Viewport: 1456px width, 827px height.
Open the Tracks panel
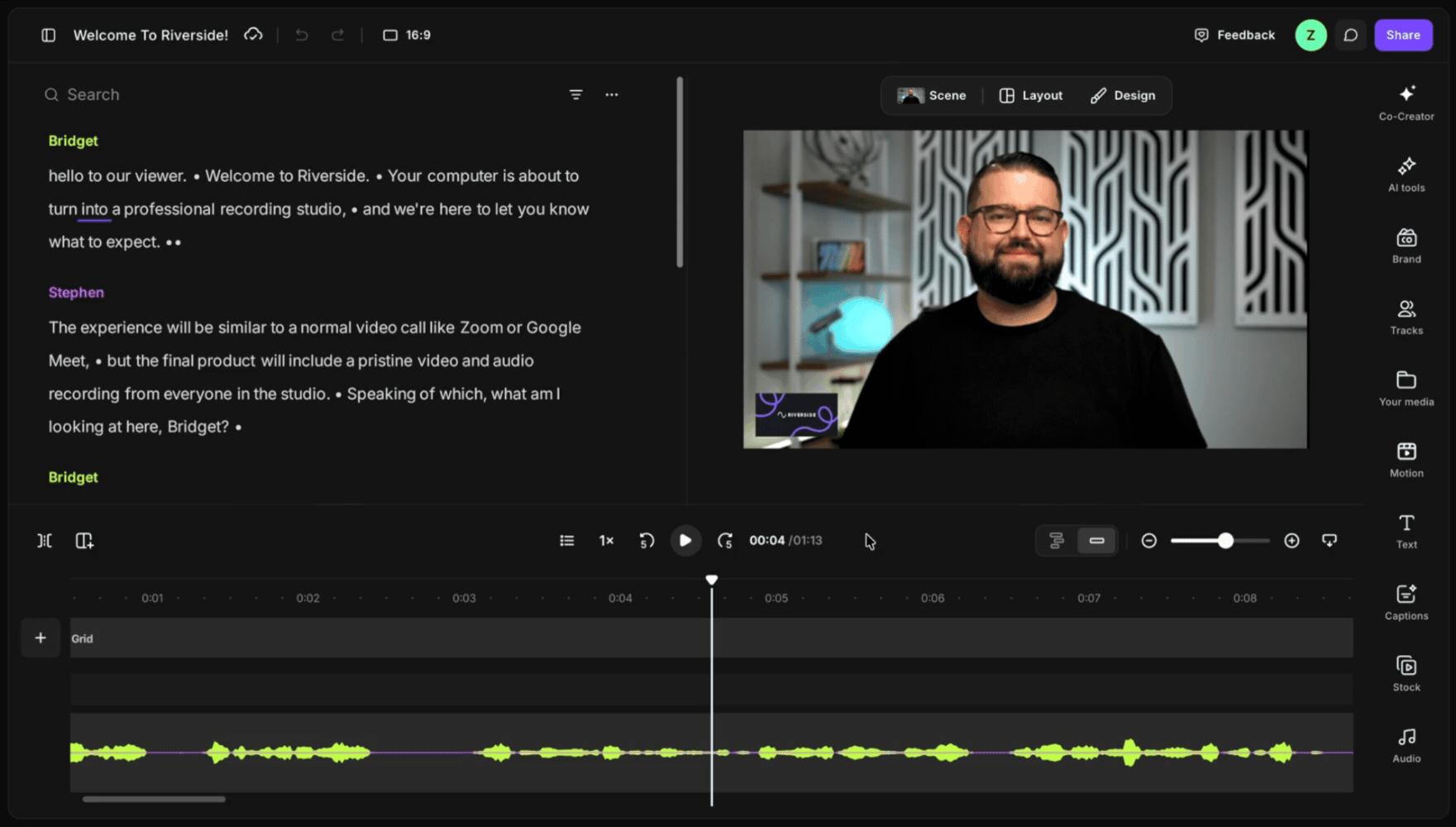(x=1406, y=317)
